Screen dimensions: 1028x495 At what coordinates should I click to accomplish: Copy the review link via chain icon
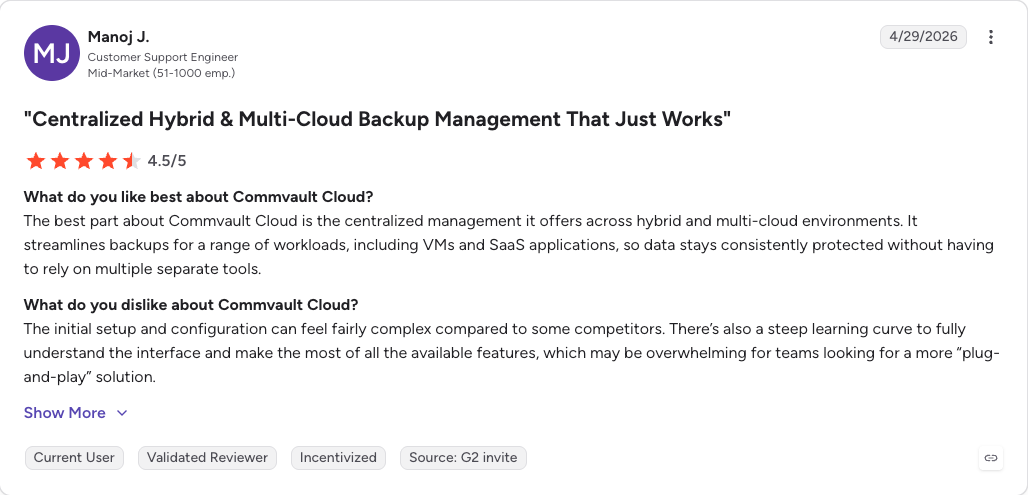point(991,458)
